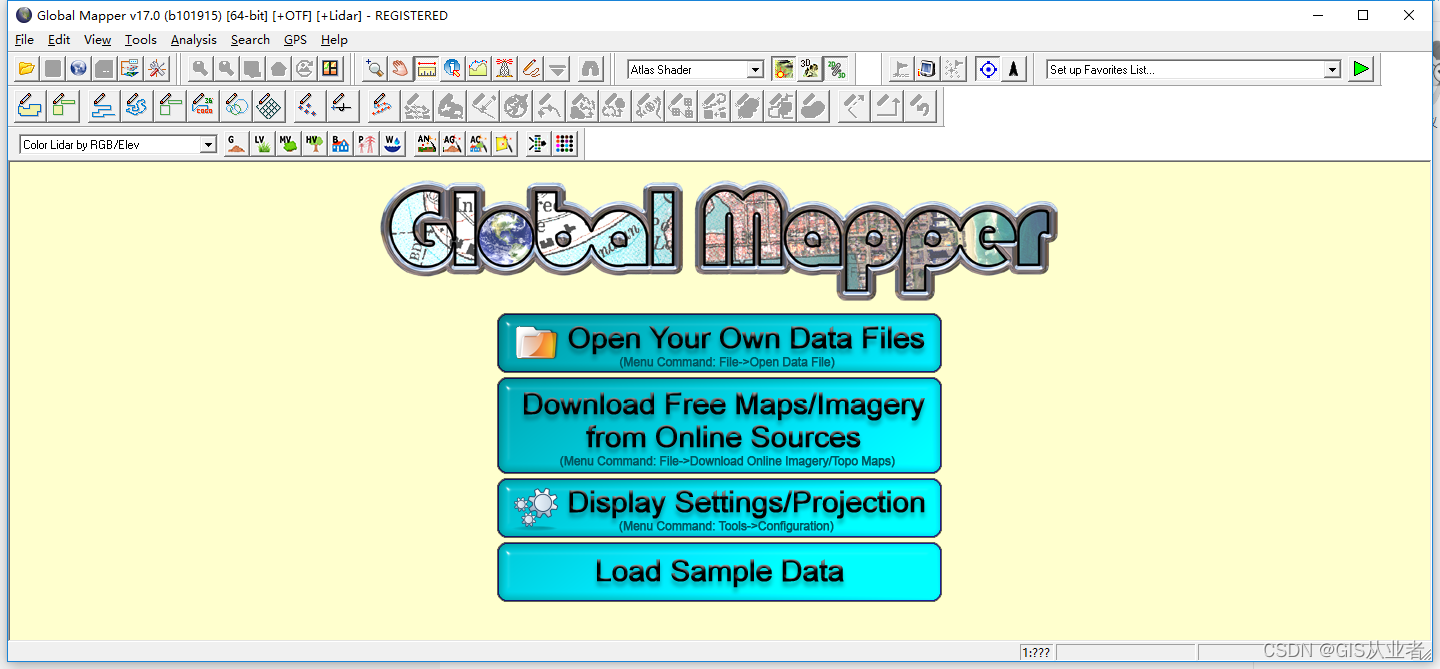Select the create rectangle area pencil icon

click(65, 105)
